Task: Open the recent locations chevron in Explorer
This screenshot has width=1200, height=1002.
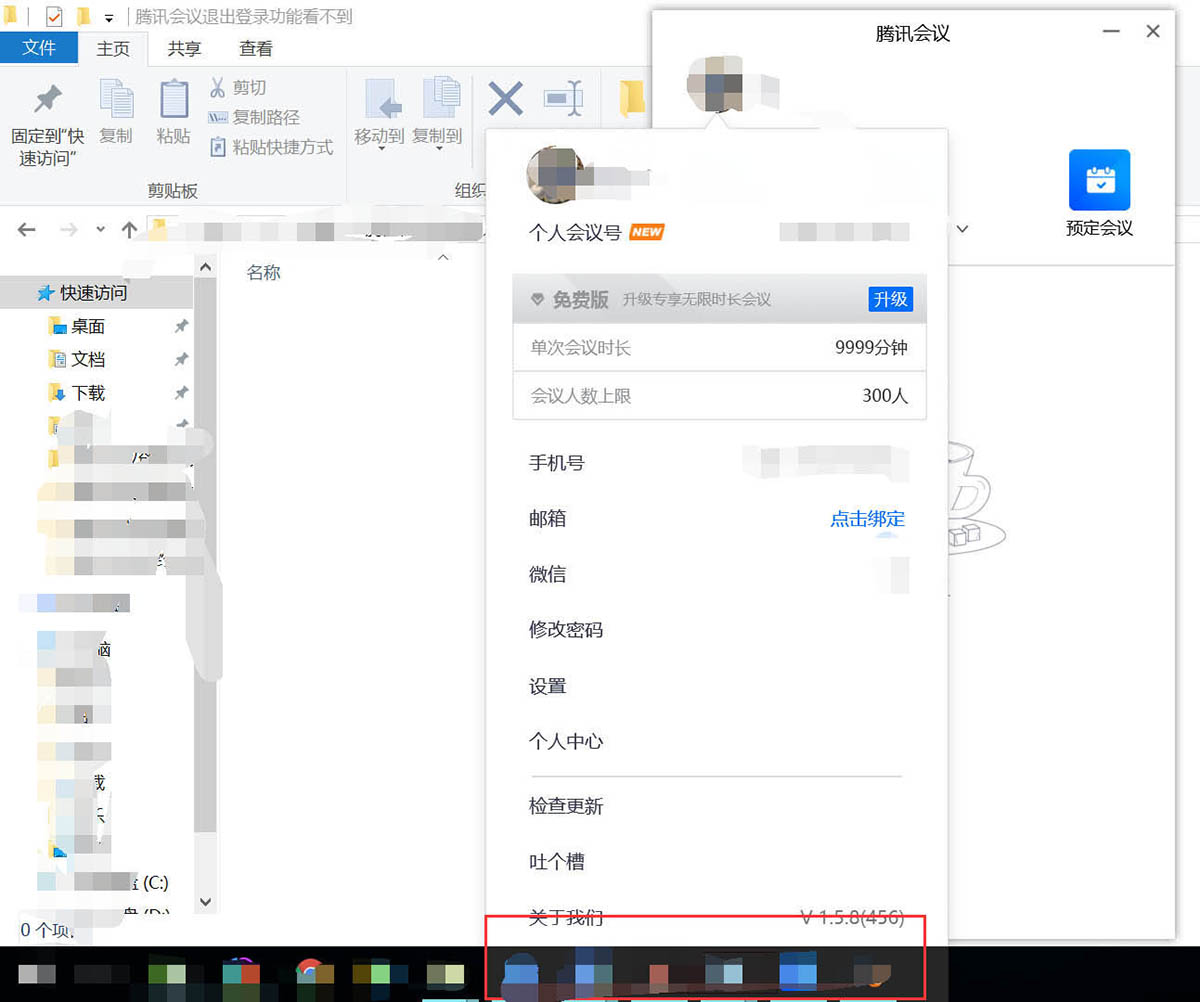Action: [x=100, y=230]
